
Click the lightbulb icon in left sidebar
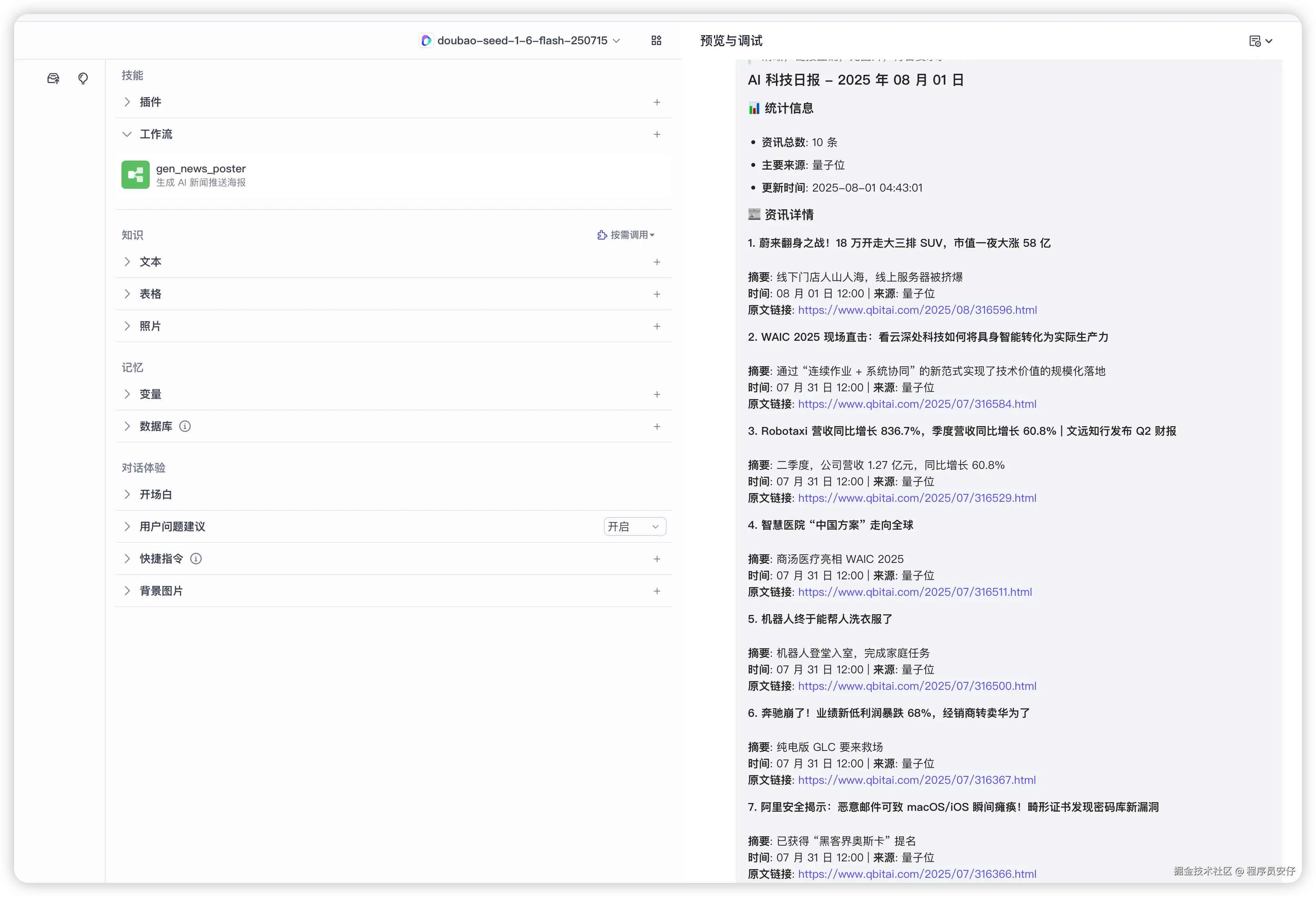[x=83, y=78]
